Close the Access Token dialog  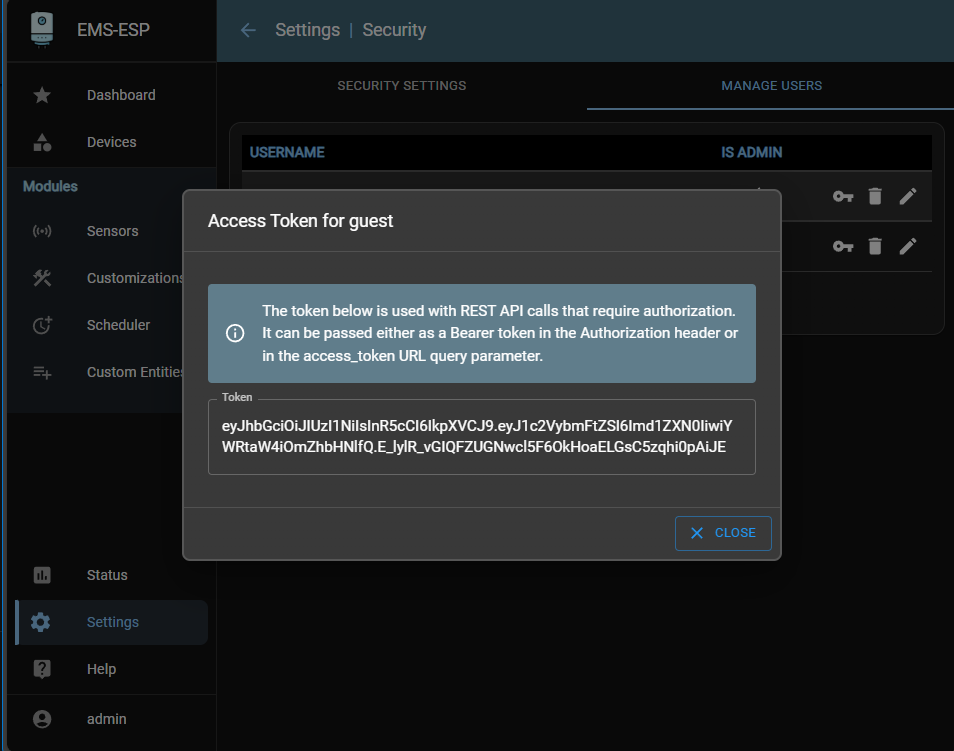click(723, 533)
